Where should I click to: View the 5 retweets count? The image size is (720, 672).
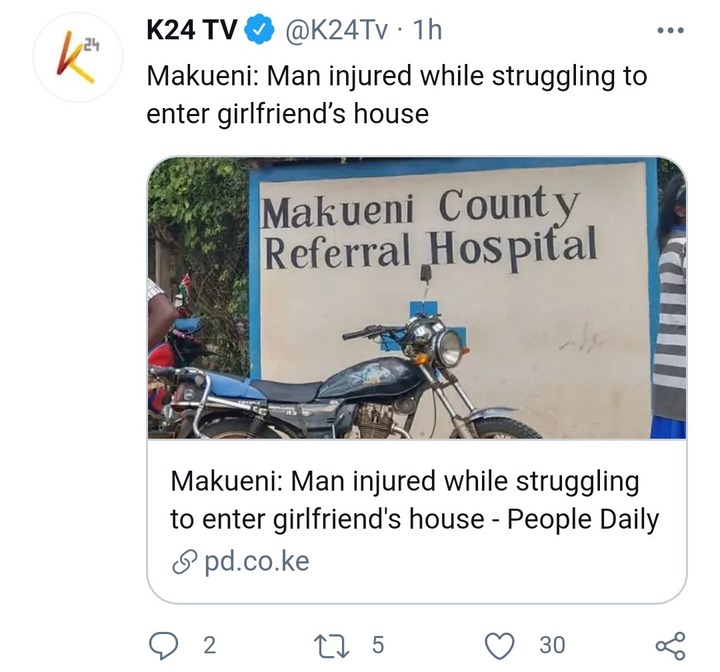377,645
